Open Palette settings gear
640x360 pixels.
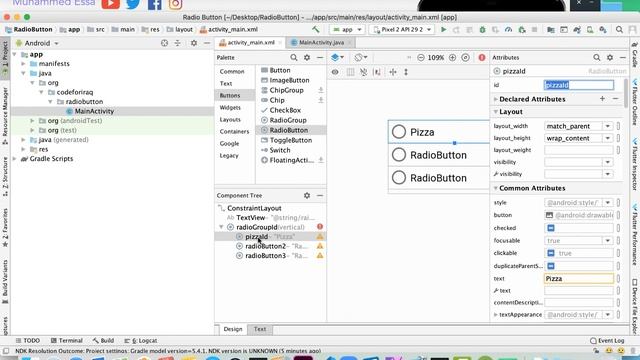click(307, 58)
